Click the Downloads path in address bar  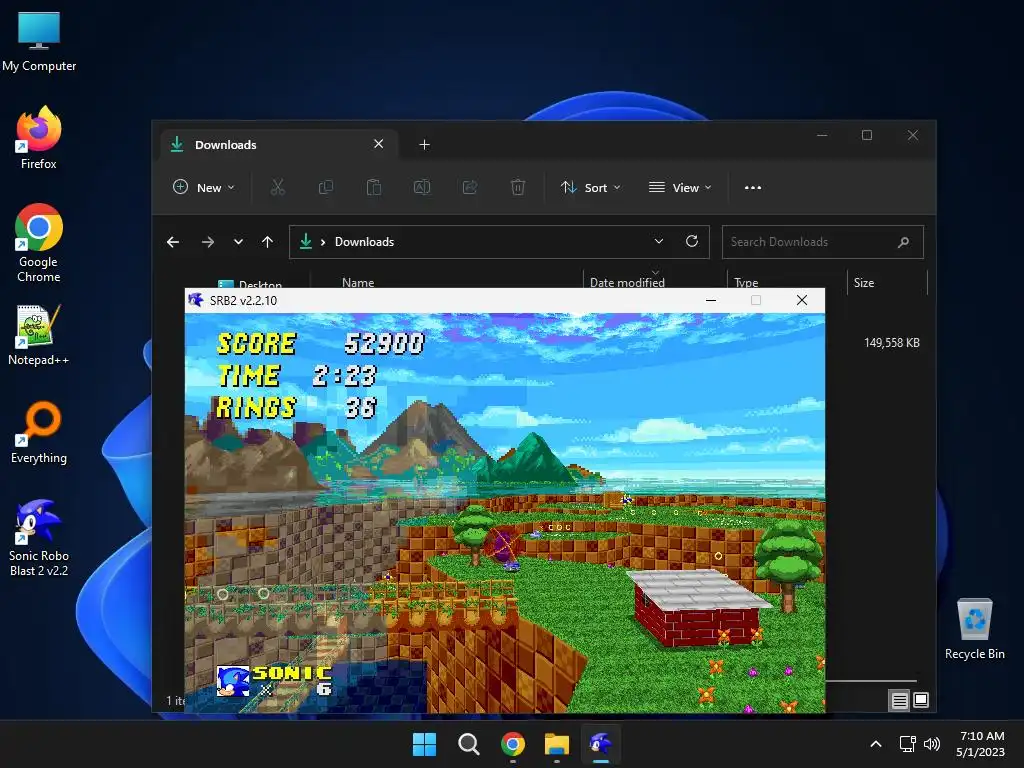click(x=364, y=242)
